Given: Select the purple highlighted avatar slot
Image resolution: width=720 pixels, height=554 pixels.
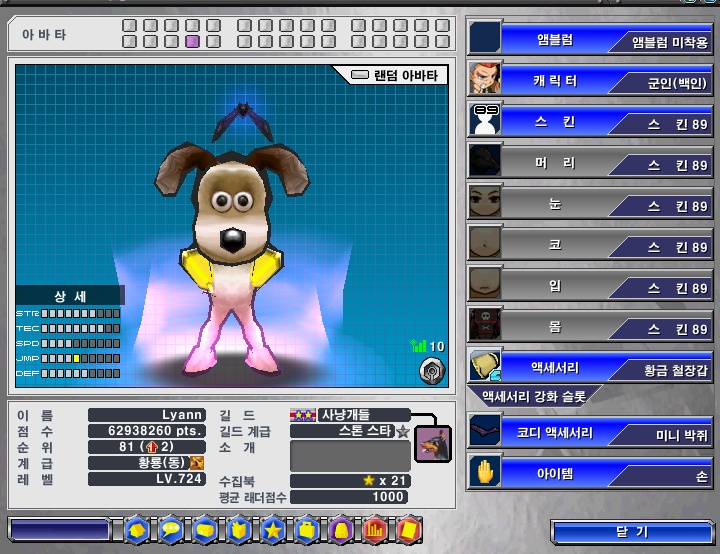Looking at the screenshot, I should pos(192,42).
